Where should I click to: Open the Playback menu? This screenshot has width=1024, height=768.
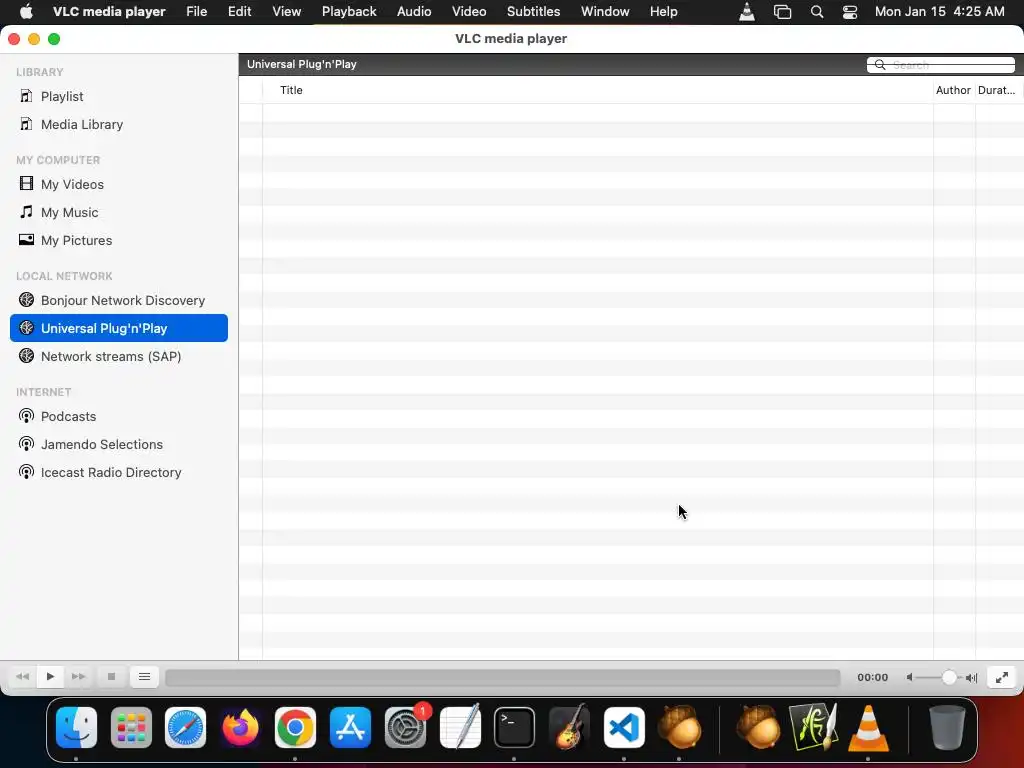tap(349, 12)
